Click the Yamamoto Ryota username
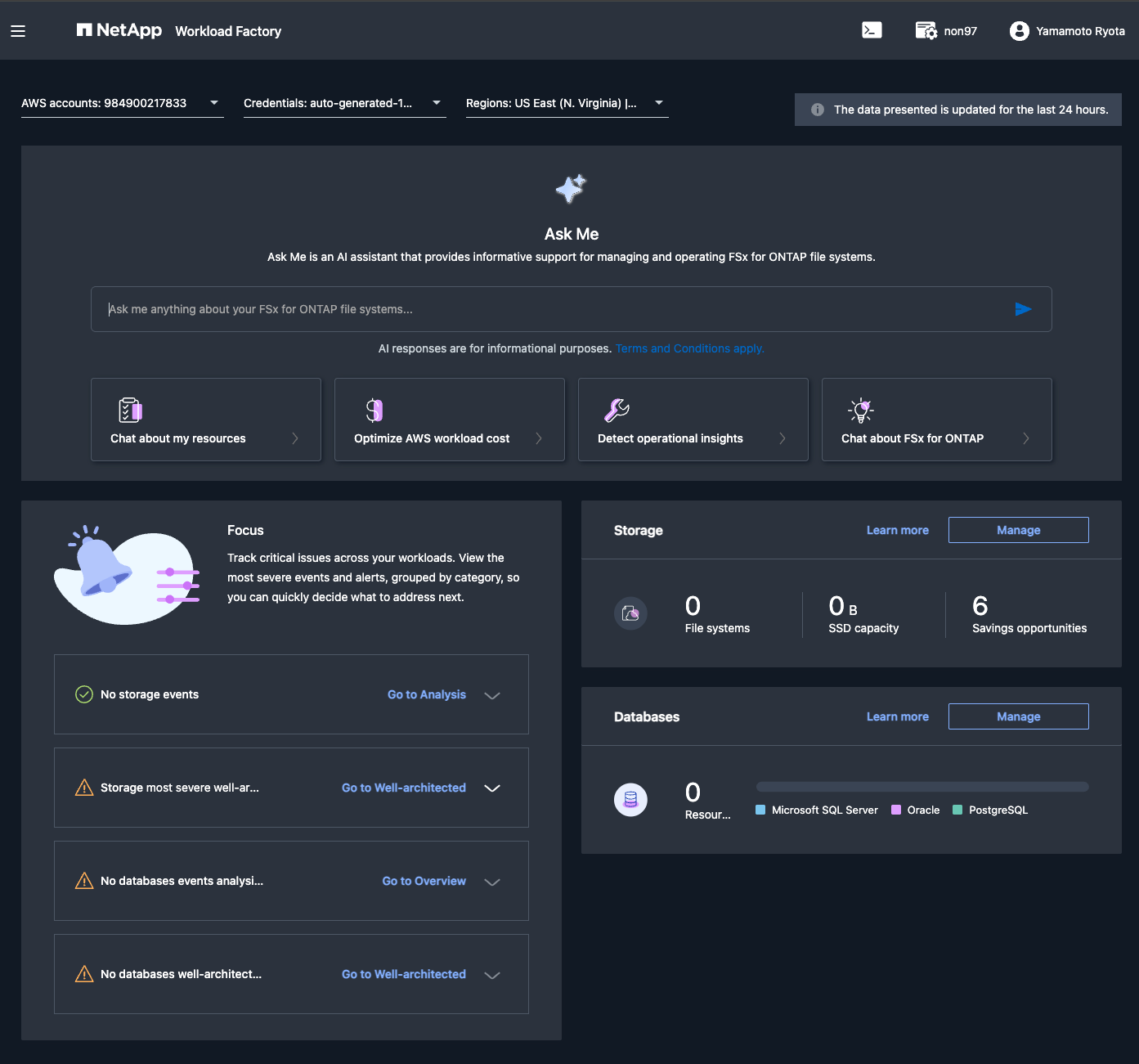Viewport: 1139px width, 1064px height. click(1080, 31)
